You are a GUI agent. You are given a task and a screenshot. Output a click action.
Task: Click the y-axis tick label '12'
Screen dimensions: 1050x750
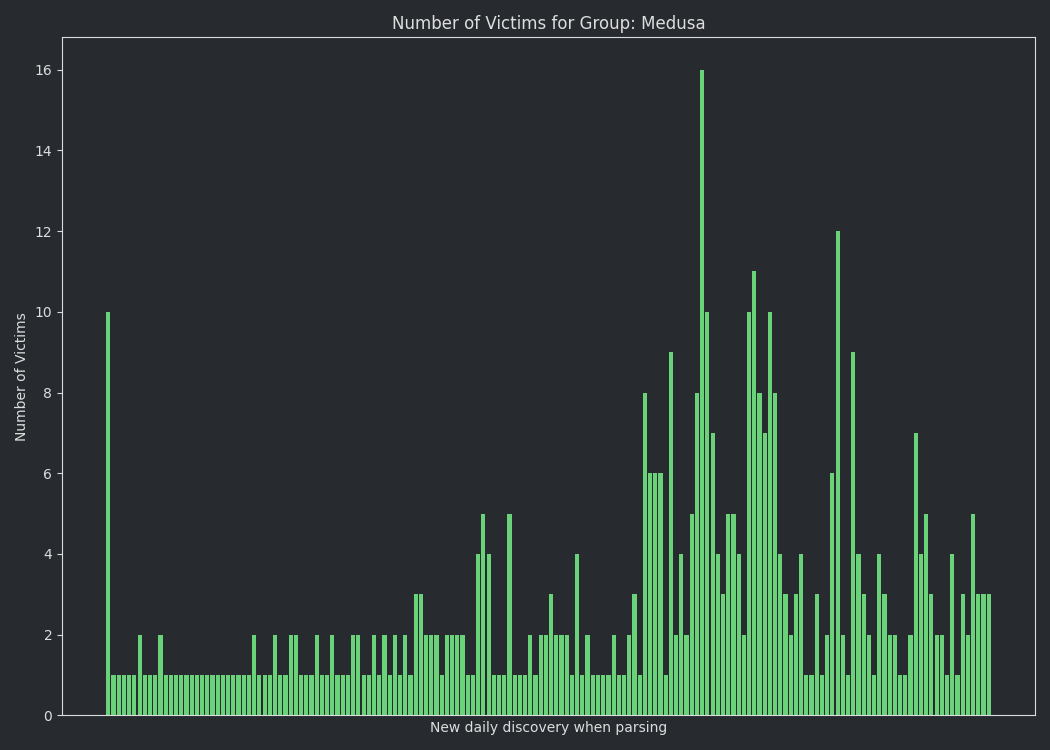point(44,232)
